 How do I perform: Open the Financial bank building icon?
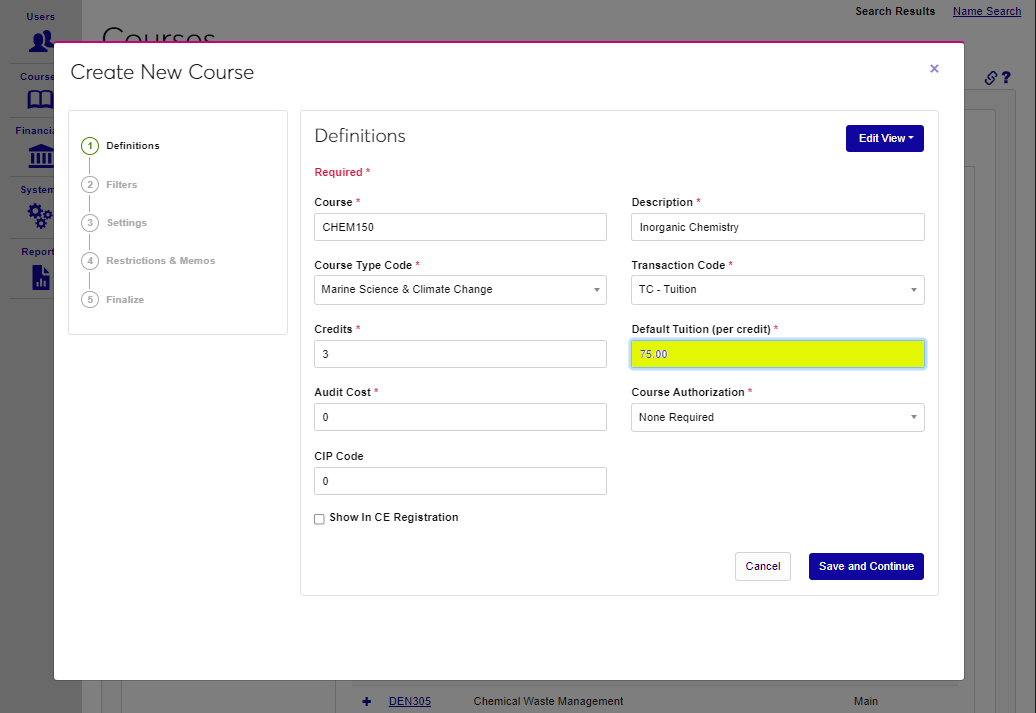(40, 156)
